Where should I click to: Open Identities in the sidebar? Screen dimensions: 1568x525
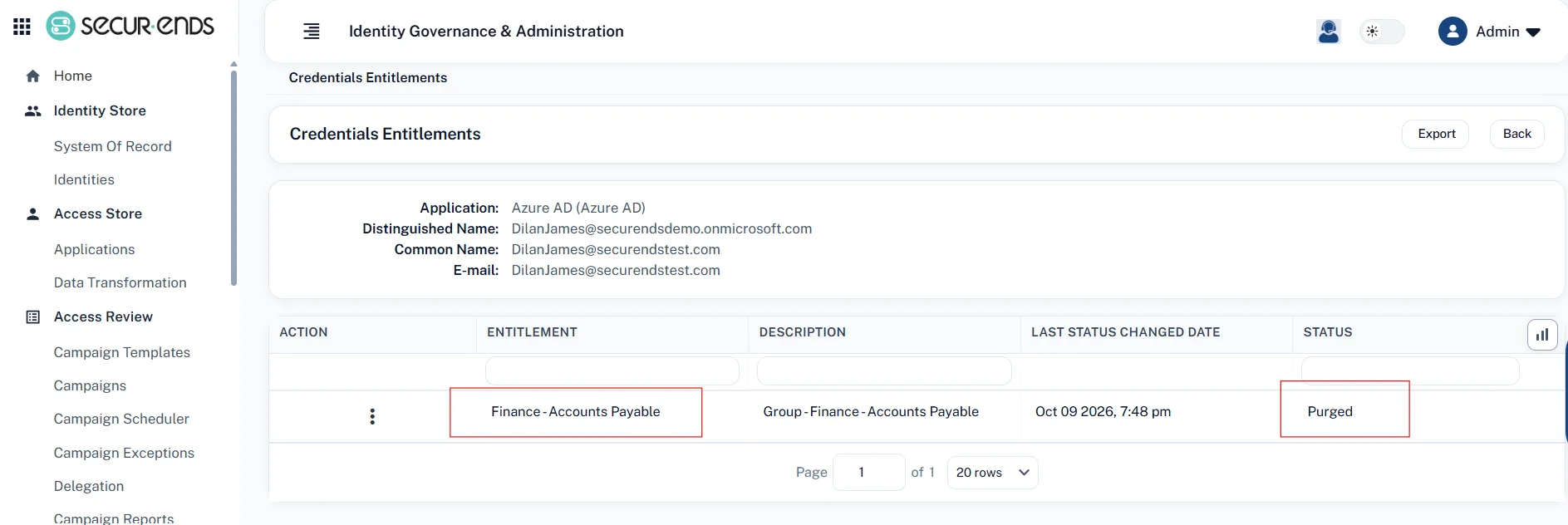tap(84, 179)
